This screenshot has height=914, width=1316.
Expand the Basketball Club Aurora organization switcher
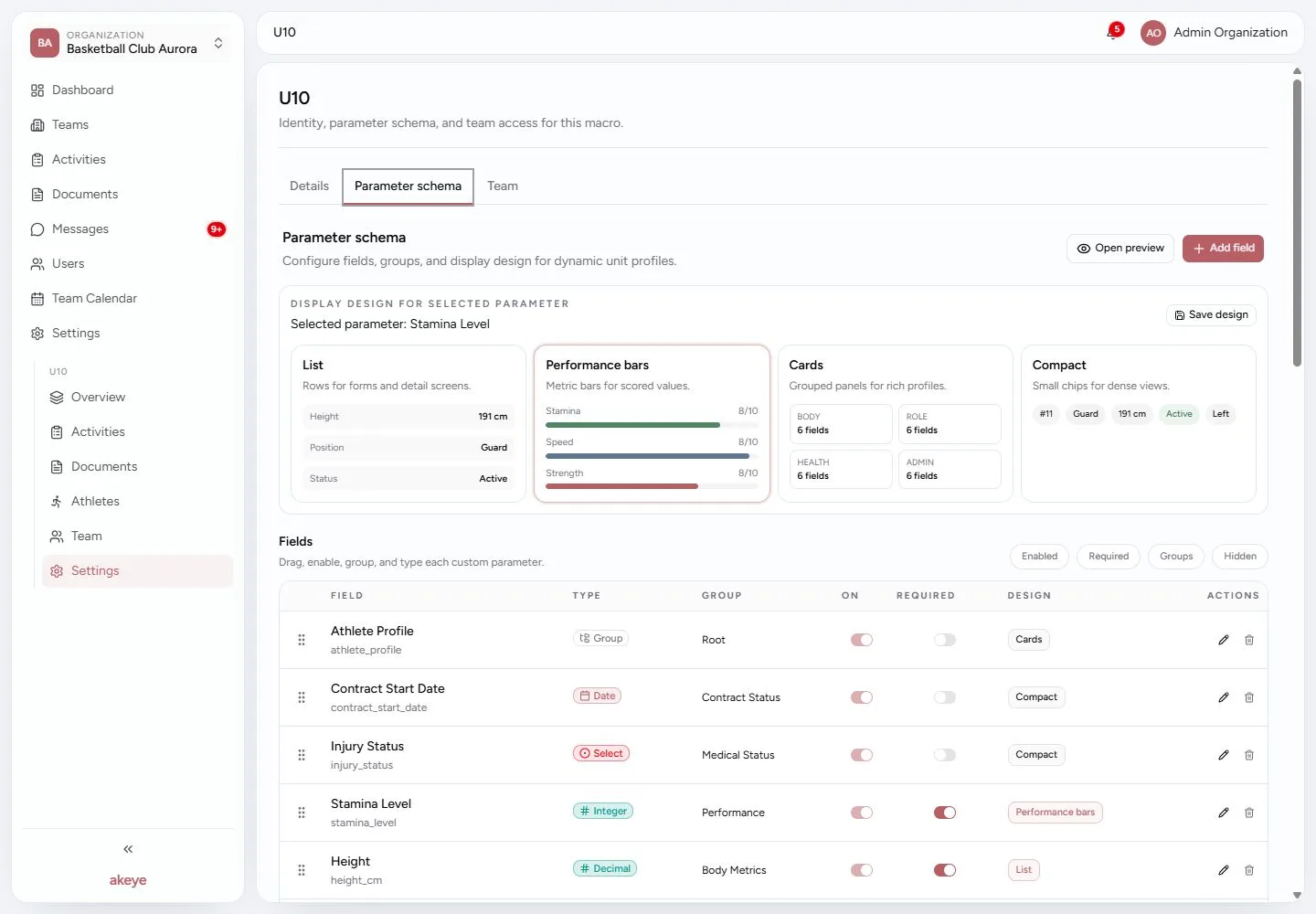click(x=130, y=43)
